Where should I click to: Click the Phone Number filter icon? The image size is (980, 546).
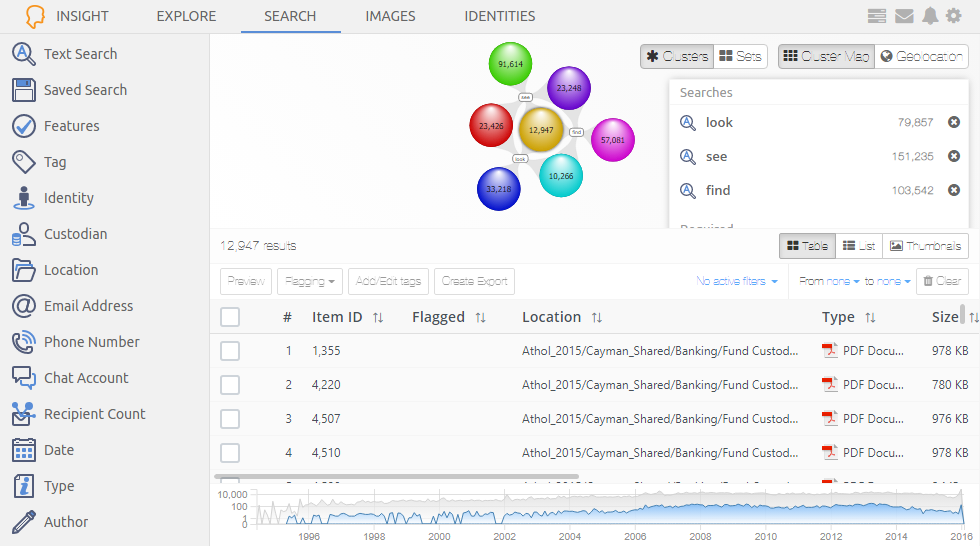(24, 342)
